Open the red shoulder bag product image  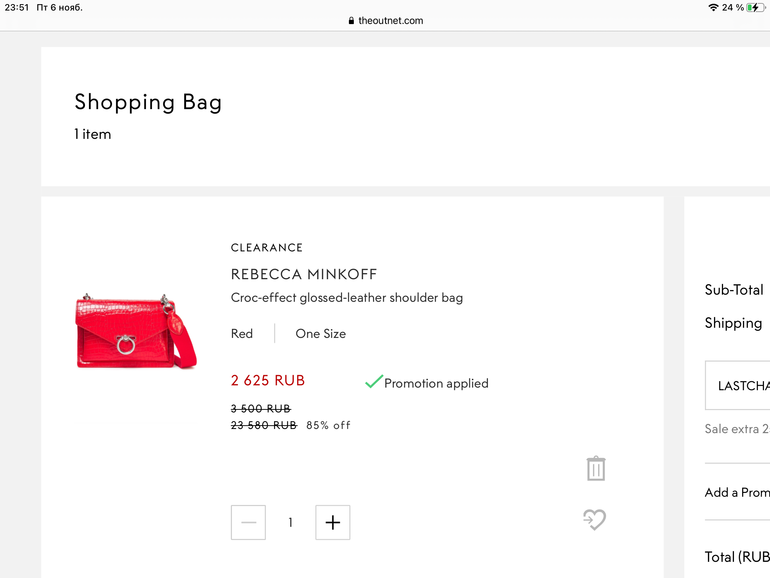[x=136, y=331]
